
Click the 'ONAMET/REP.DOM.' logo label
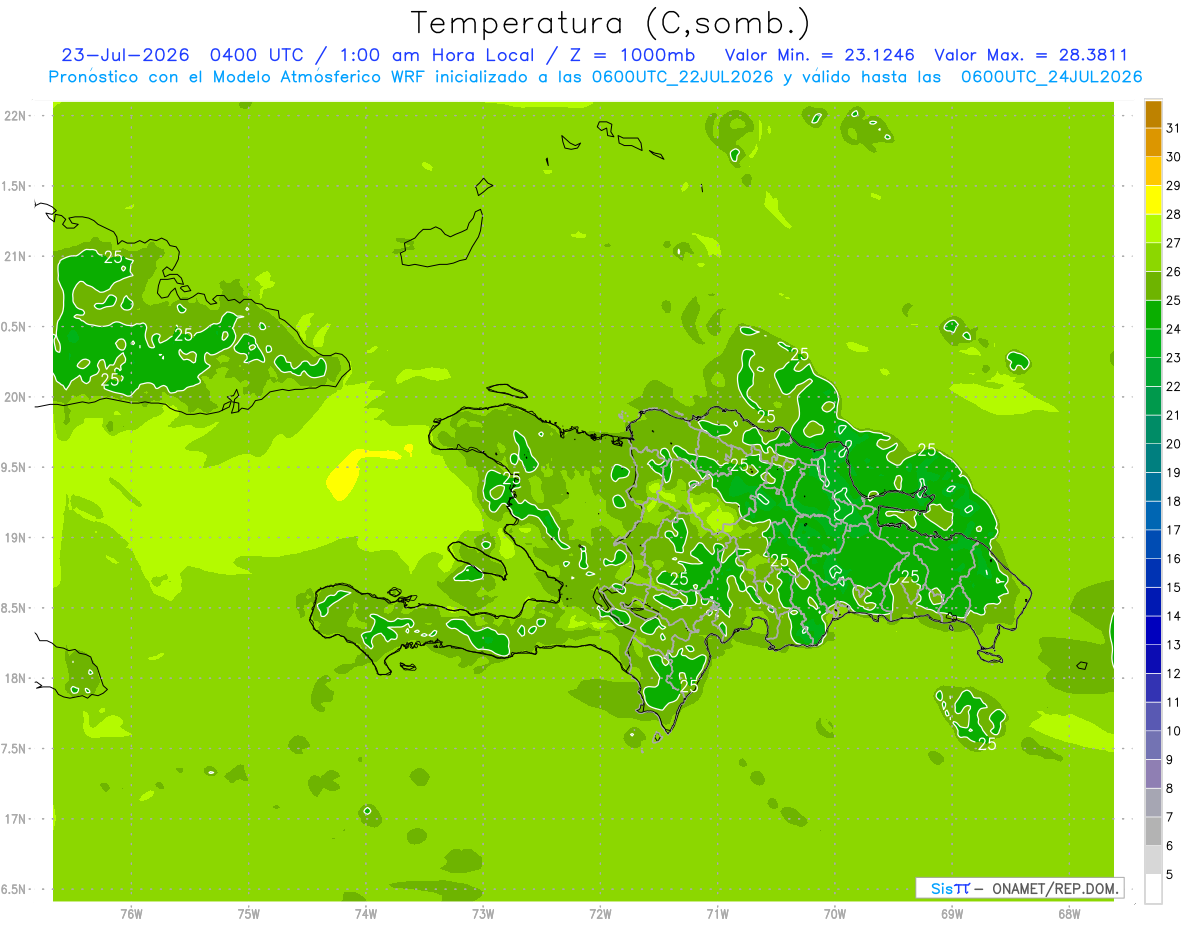1055,888
